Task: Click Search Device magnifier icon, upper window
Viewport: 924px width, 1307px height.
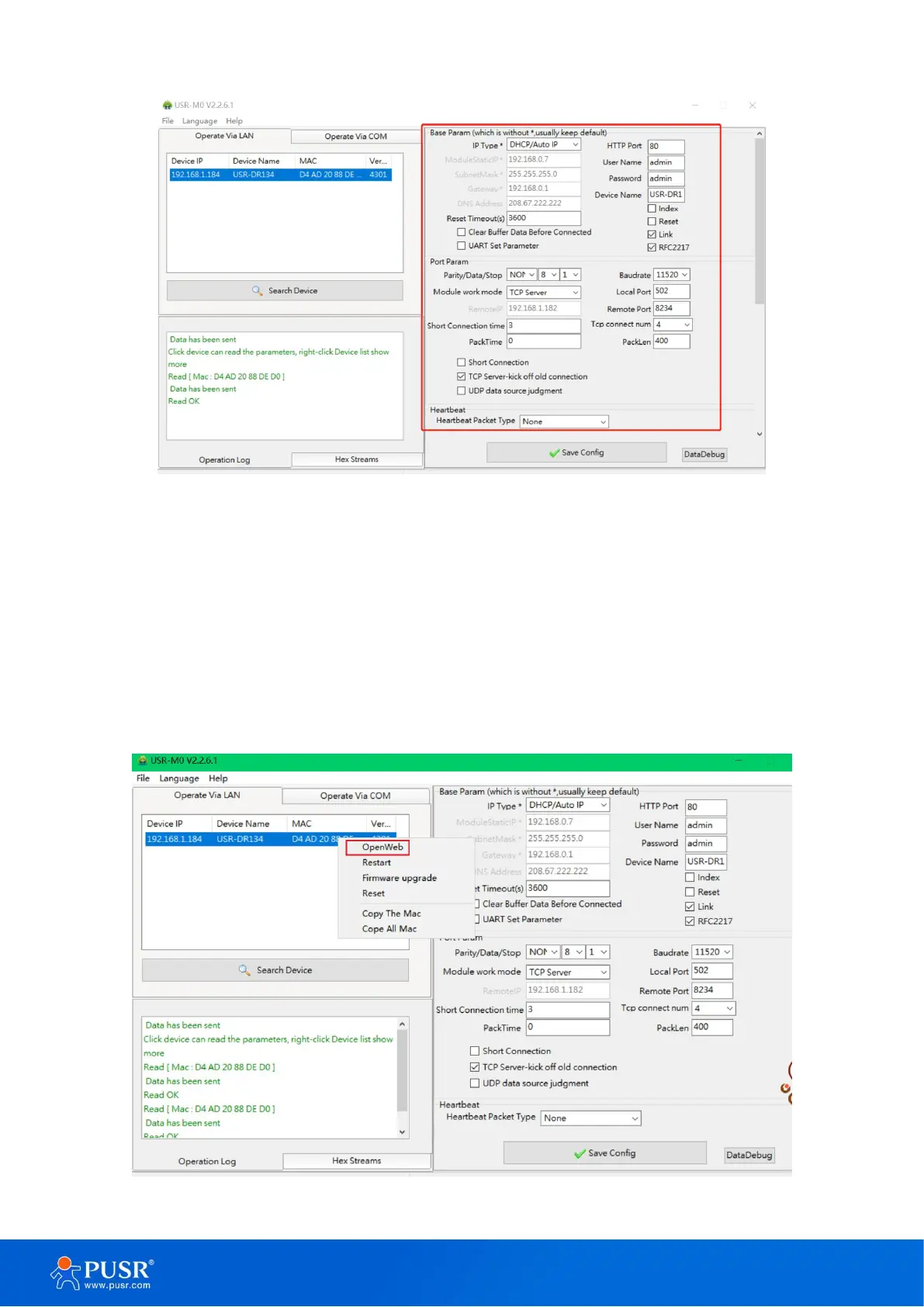Action: (258, 290)
